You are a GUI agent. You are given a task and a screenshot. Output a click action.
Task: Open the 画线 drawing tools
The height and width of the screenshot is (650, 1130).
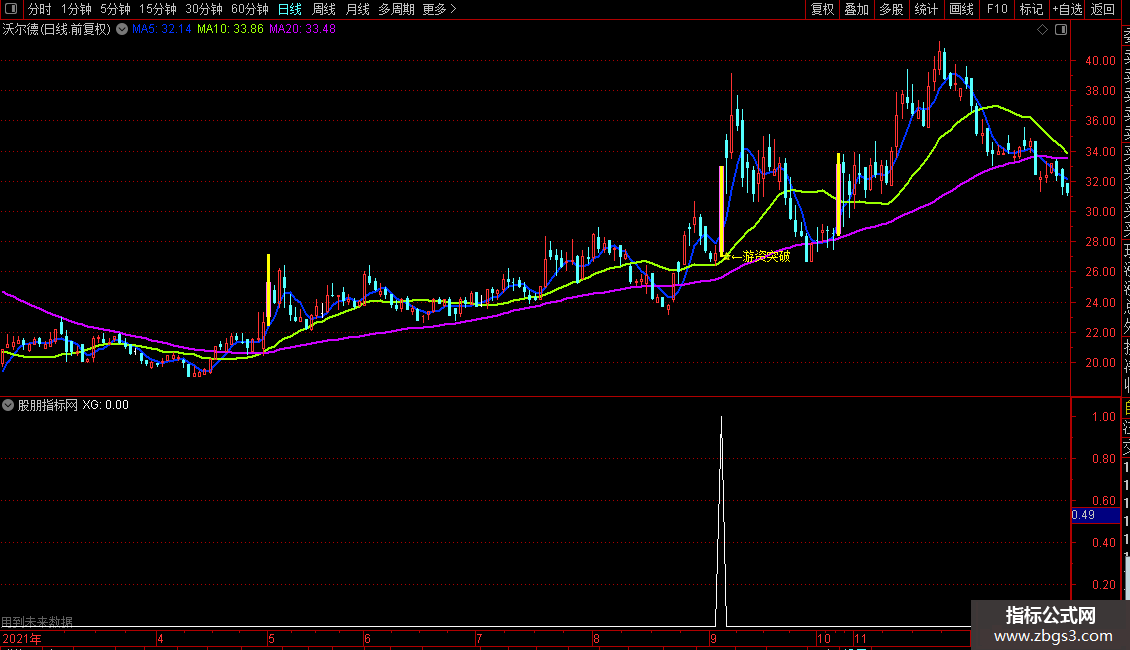click(x=961, y=9)
